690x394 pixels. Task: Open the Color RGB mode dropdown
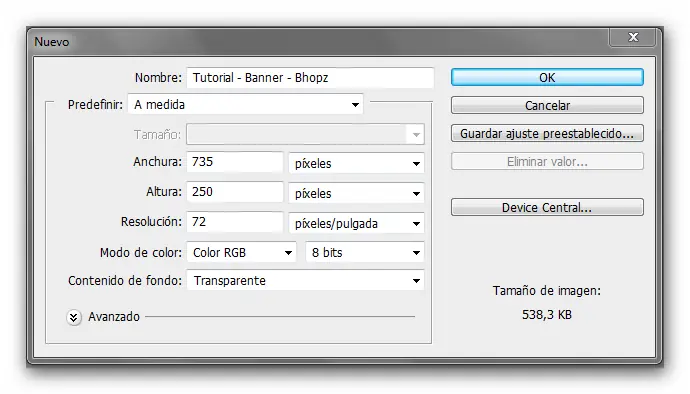click(241, 252)
